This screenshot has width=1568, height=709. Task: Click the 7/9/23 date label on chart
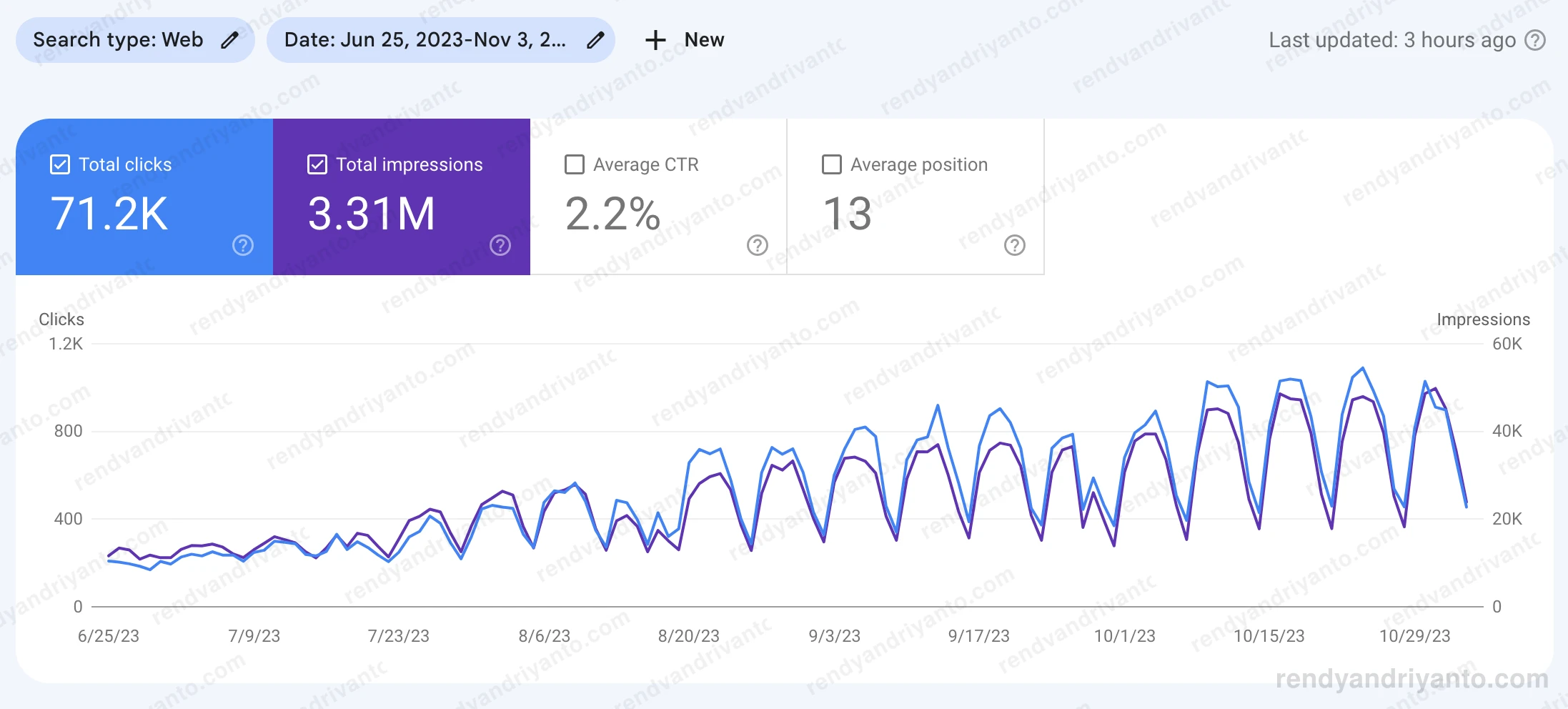(254, 636)
